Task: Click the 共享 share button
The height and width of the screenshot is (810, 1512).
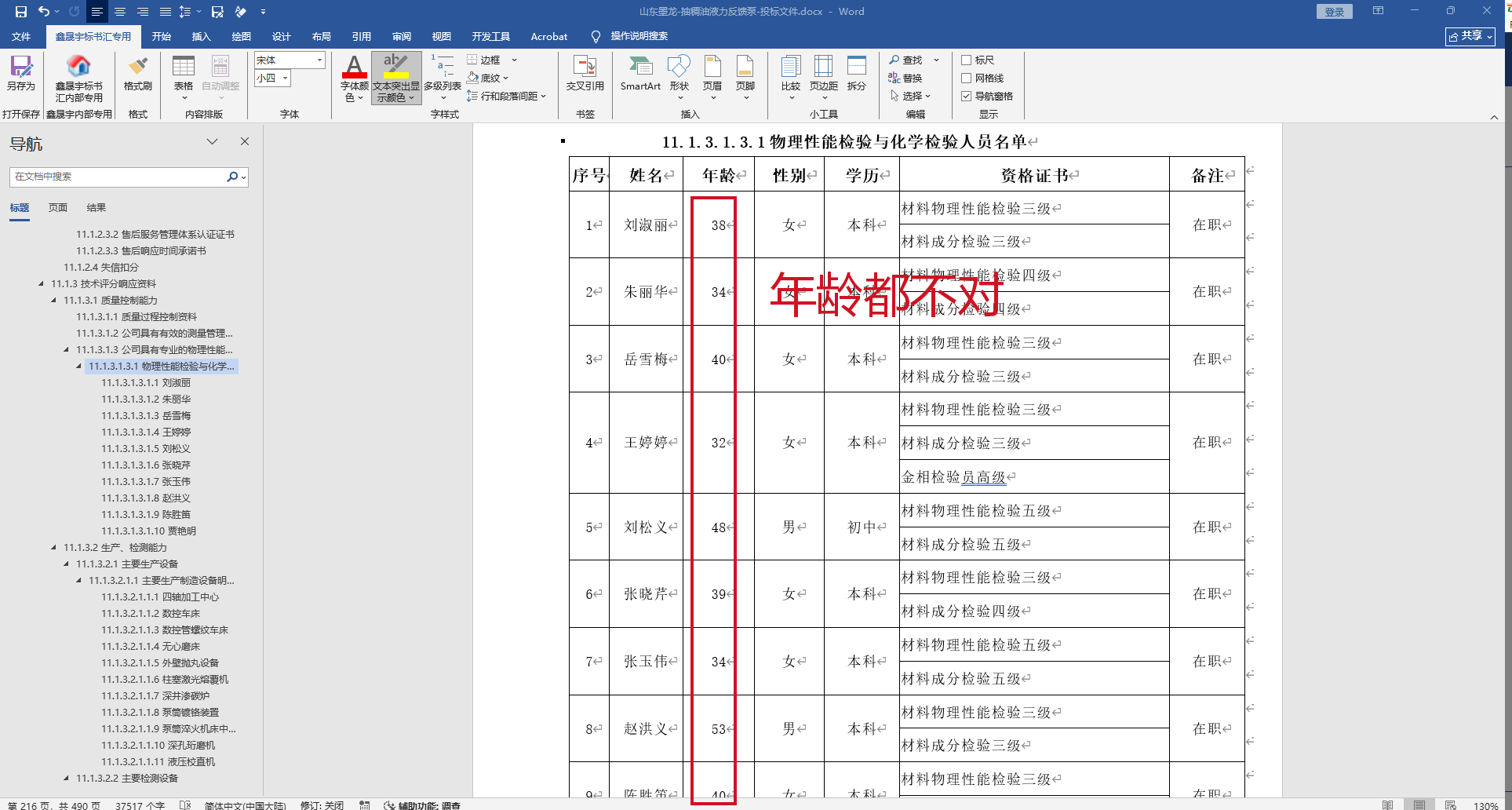Action: (1470, 36)
